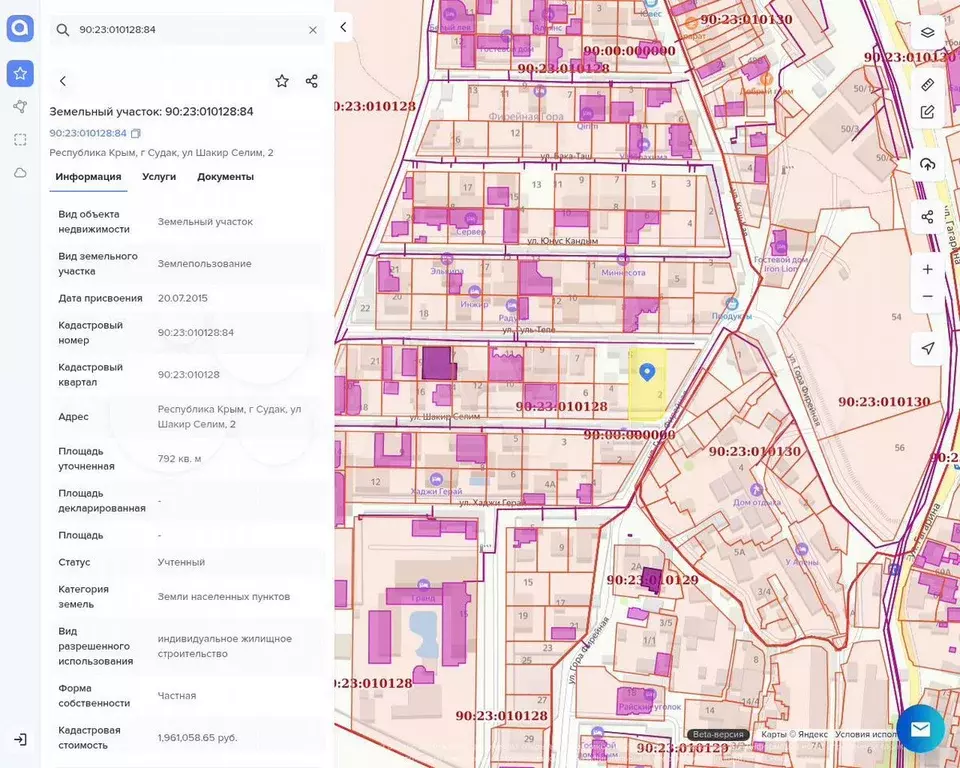The image size is (960, 768).
Task: Open favorites from the left sidebar star
Action: pyautogui.click(x=20, y=73)
